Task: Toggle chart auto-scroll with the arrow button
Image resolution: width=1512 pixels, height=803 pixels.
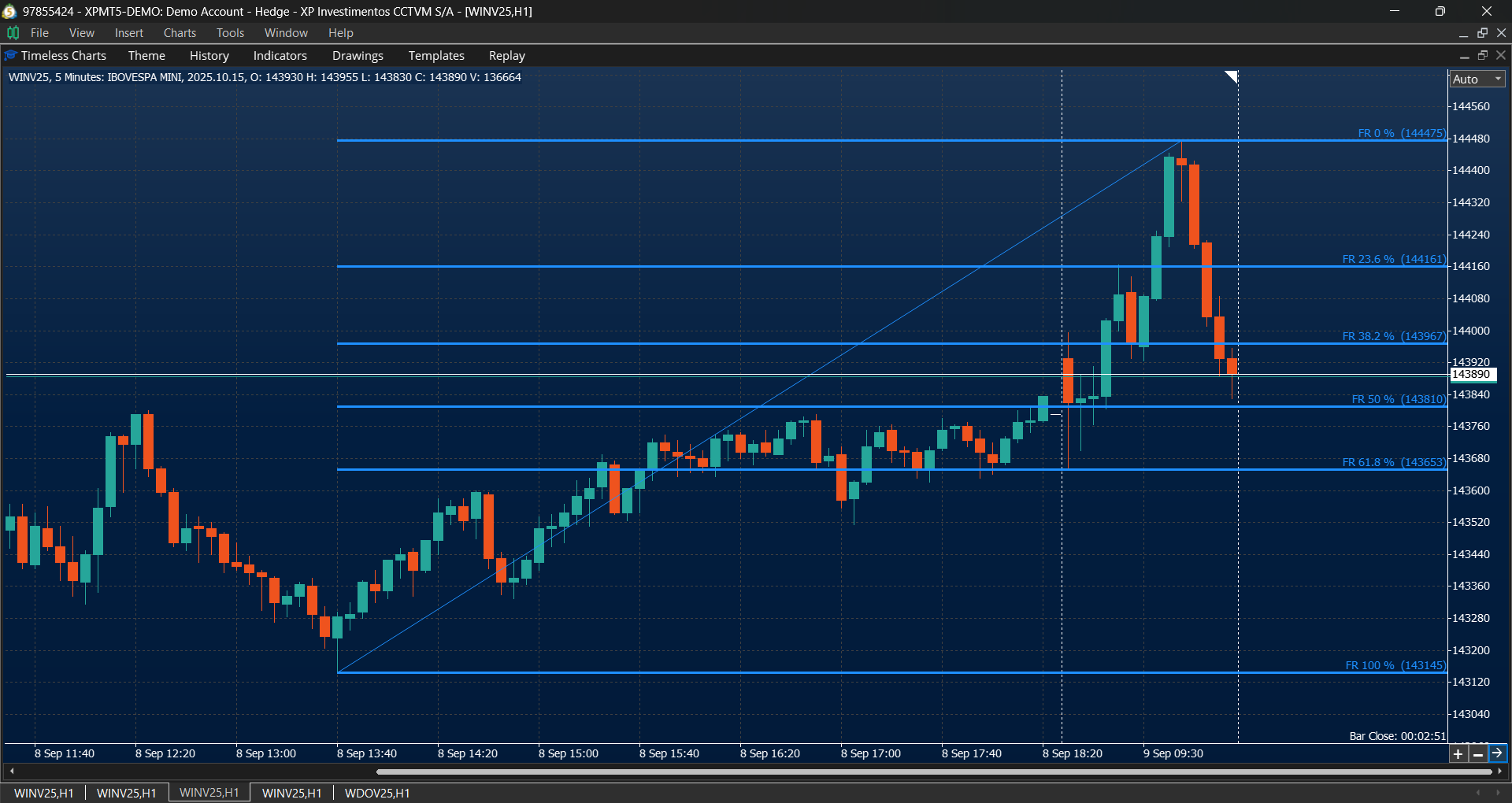Action: [x=1496, y=753]
